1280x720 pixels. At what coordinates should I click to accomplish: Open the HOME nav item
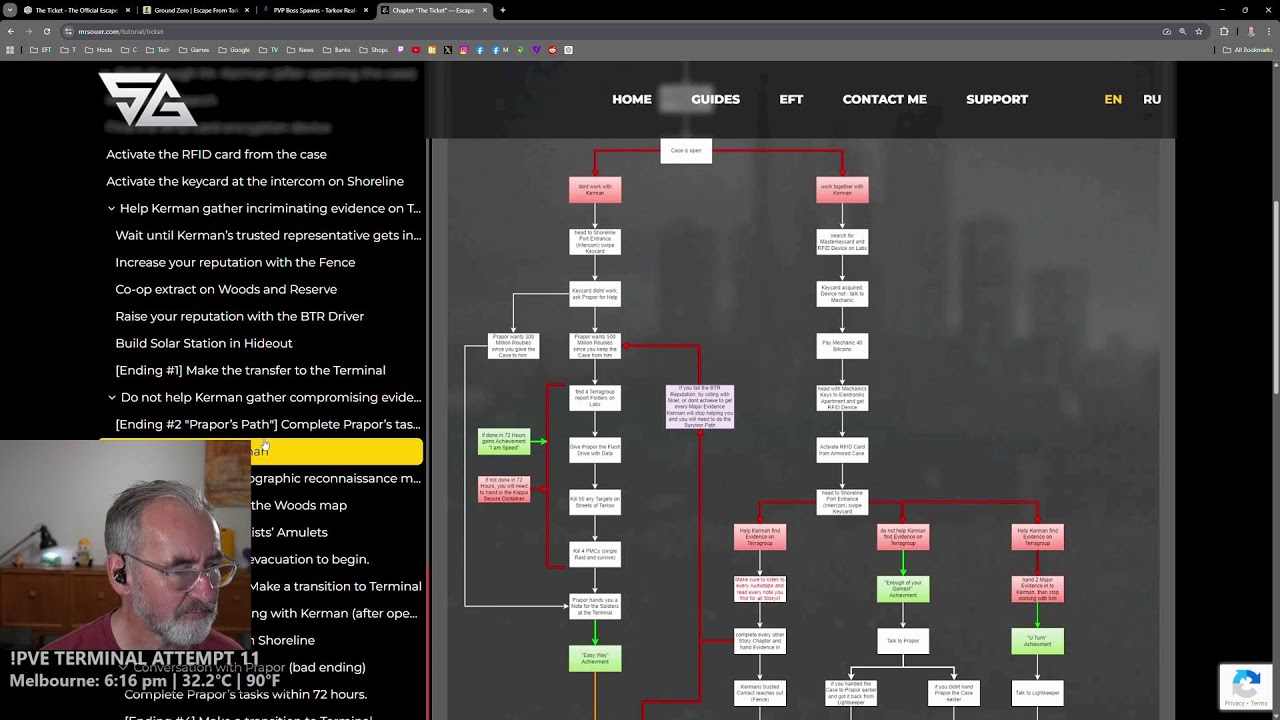pyautogui.click(x=632, y=99)
